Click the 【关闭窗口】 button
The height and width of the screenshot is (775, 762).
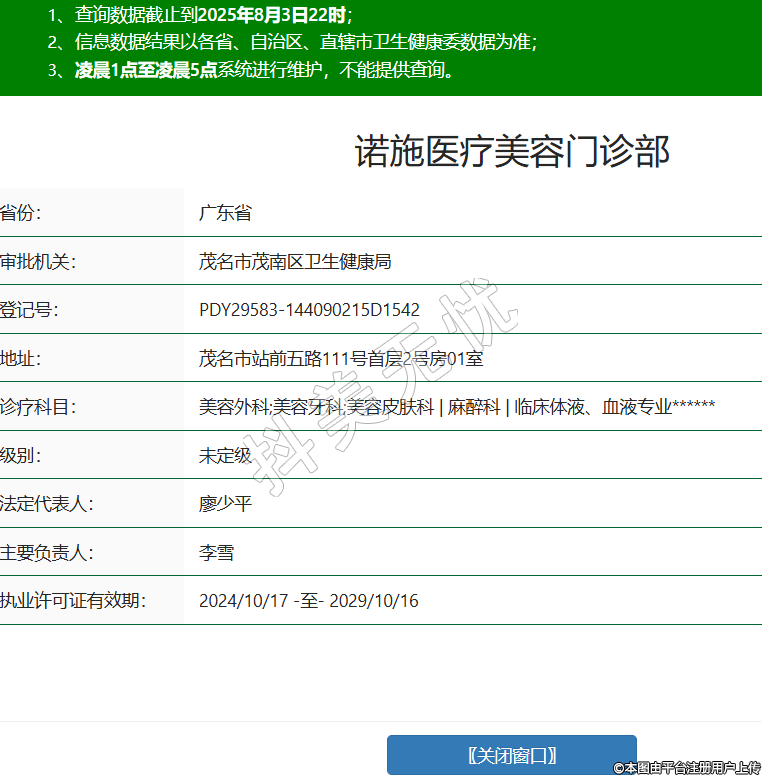[x=511, y=755]
